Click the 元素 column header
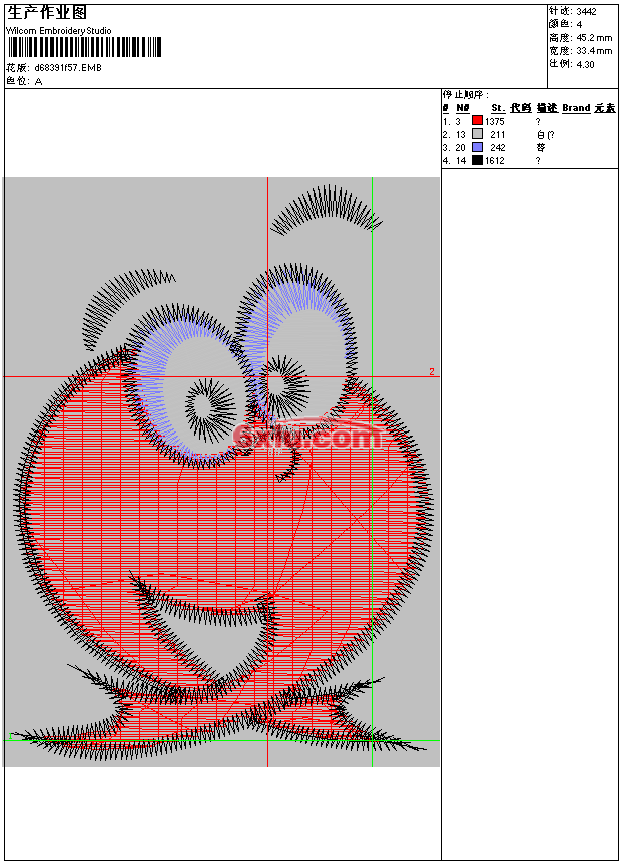620x861 pixels. tap(605, 108)
